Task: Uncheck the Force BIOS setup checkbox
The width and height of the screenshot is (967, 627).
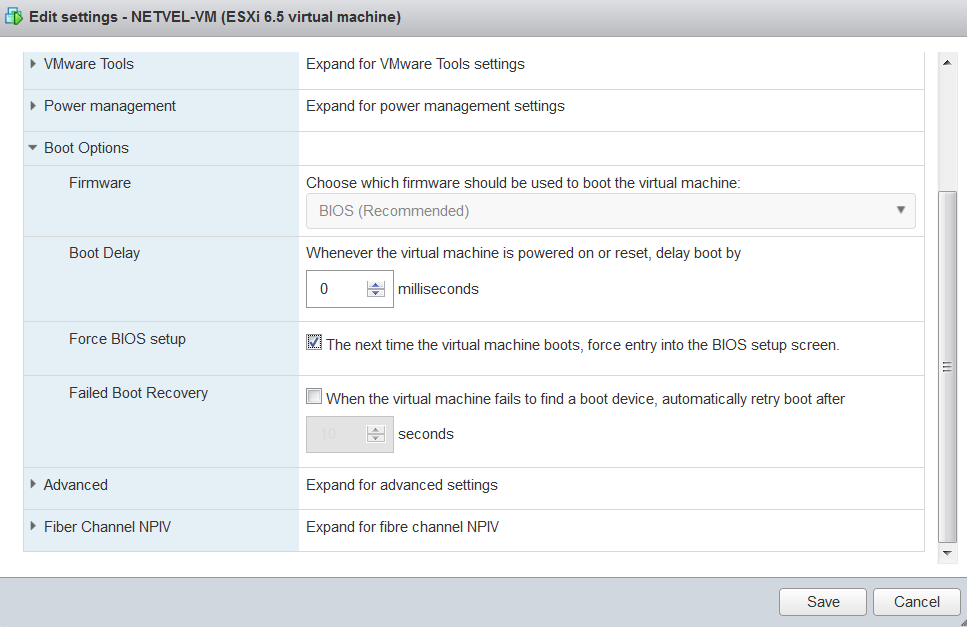Action: click(314, 342)
